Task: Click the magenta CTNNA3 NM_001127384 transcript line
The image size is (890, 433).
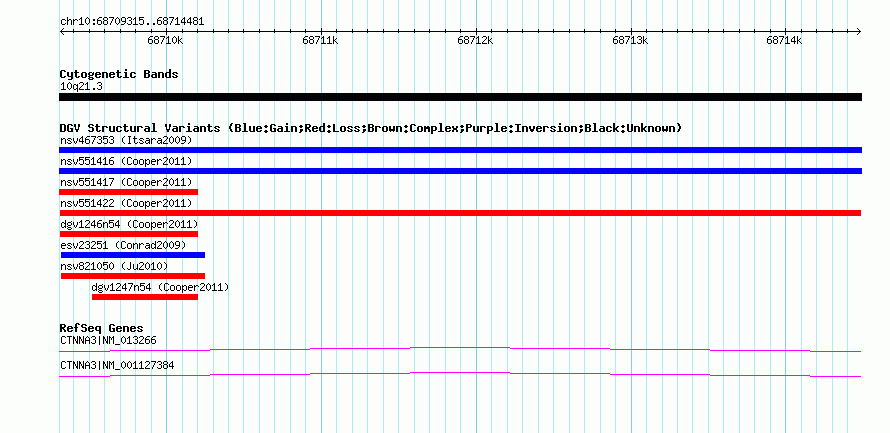Action: pyautogui.click(x=460, y=374)
